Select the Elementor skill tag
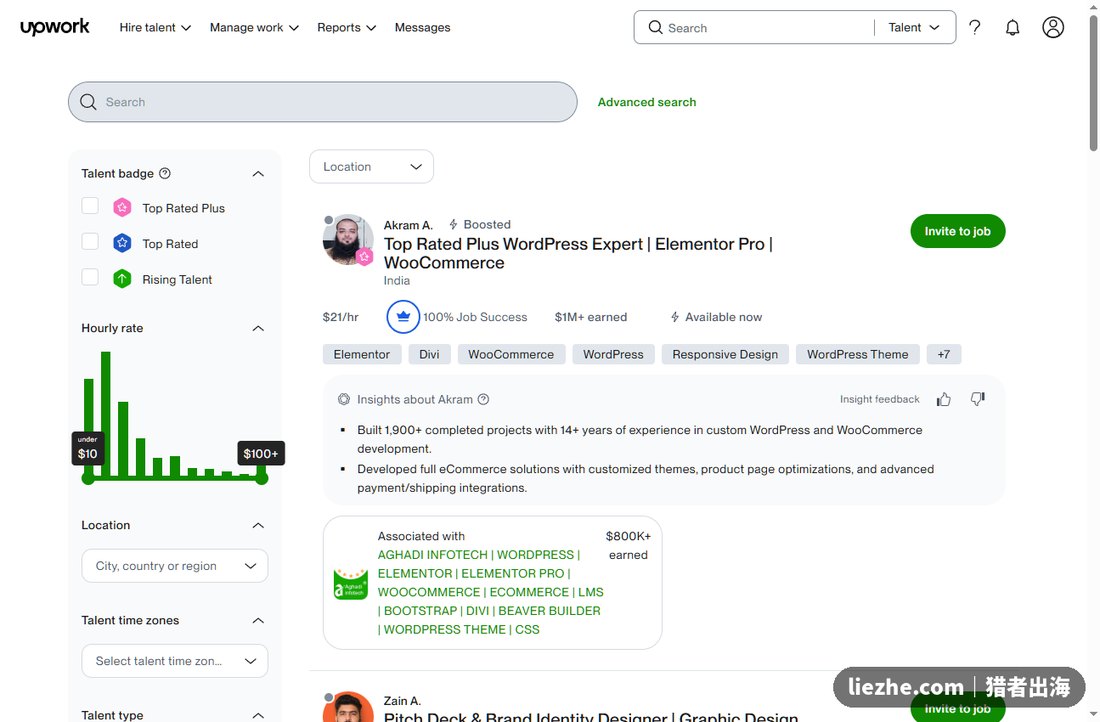The height and width of the screenshot is (722, 1100). tap(362, 354)
